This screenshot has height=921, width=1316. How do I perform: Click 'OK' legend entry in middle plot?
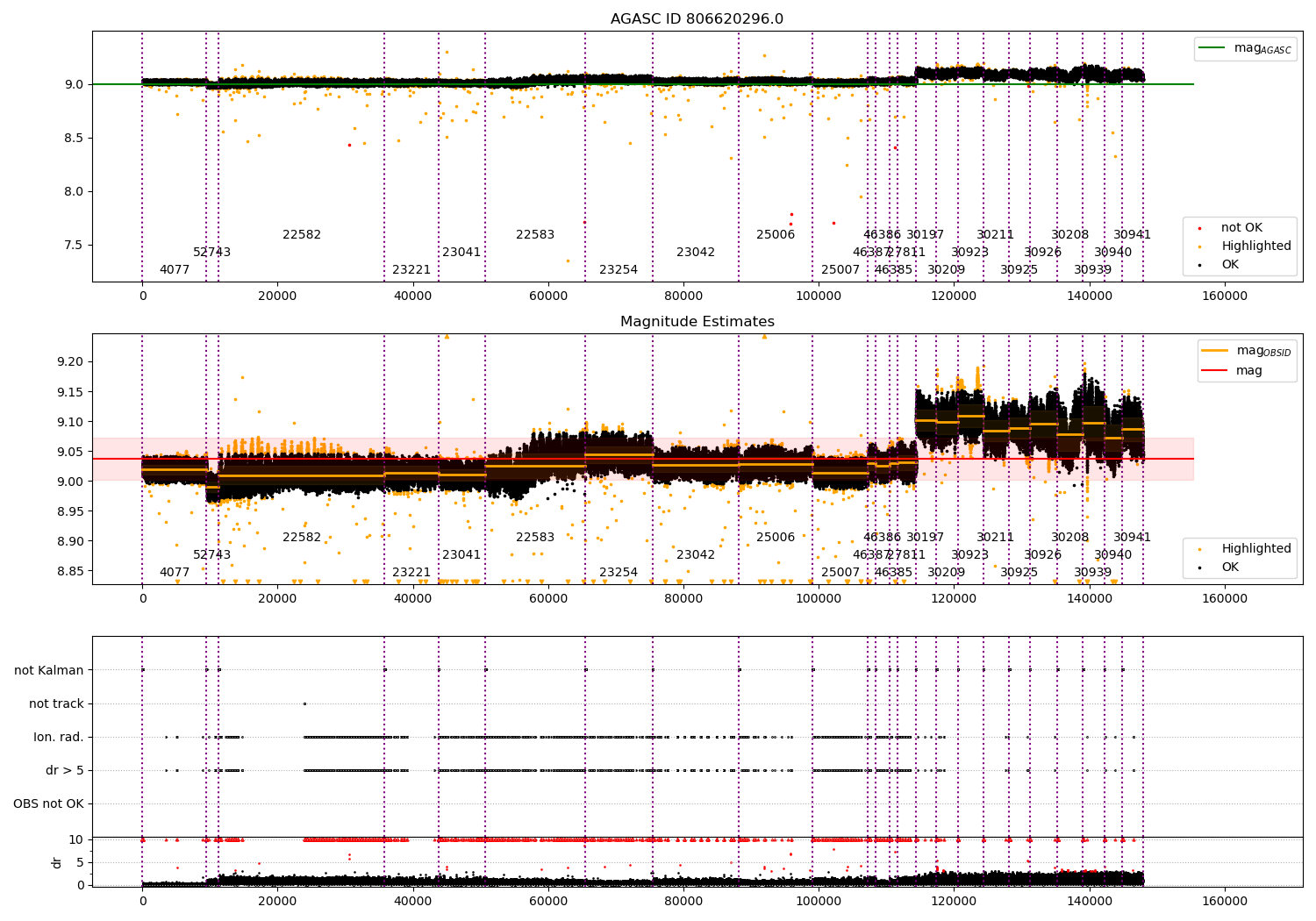coord(1230,568)
